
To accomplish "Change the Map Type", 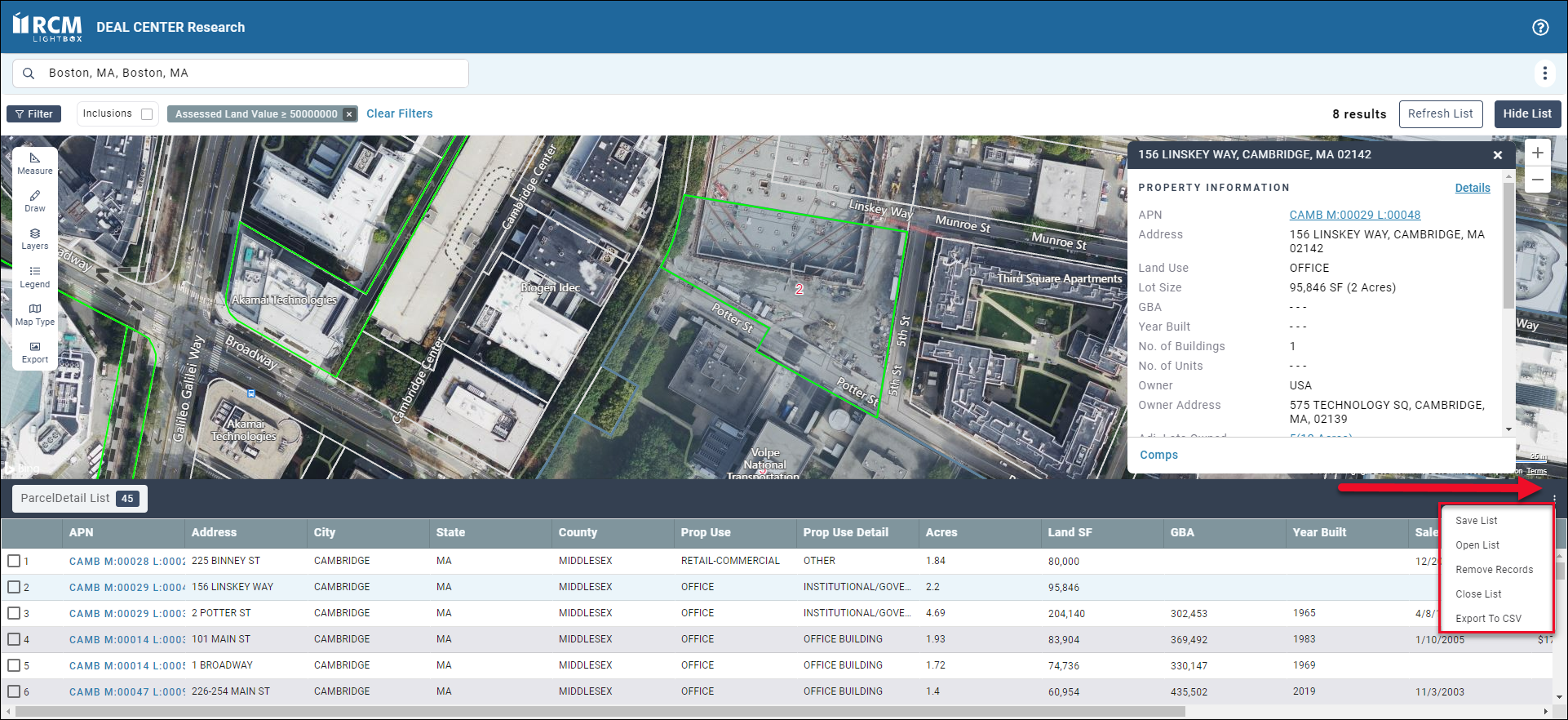I will [x=35, y=314].
